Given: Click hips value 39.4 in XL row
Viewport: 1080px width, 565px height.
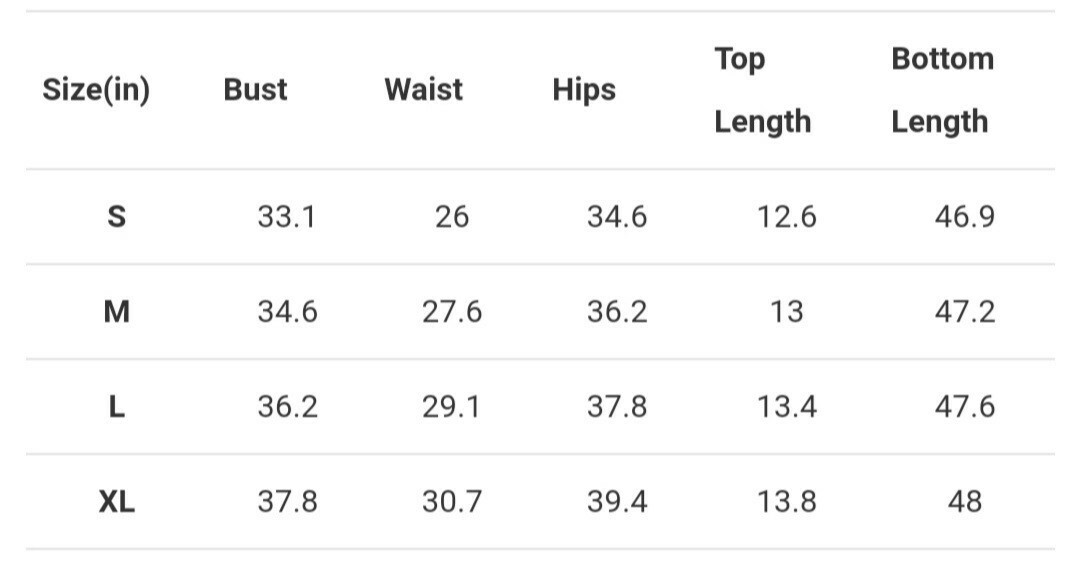Looking at the screenshot, I should [x=617, y=502].
